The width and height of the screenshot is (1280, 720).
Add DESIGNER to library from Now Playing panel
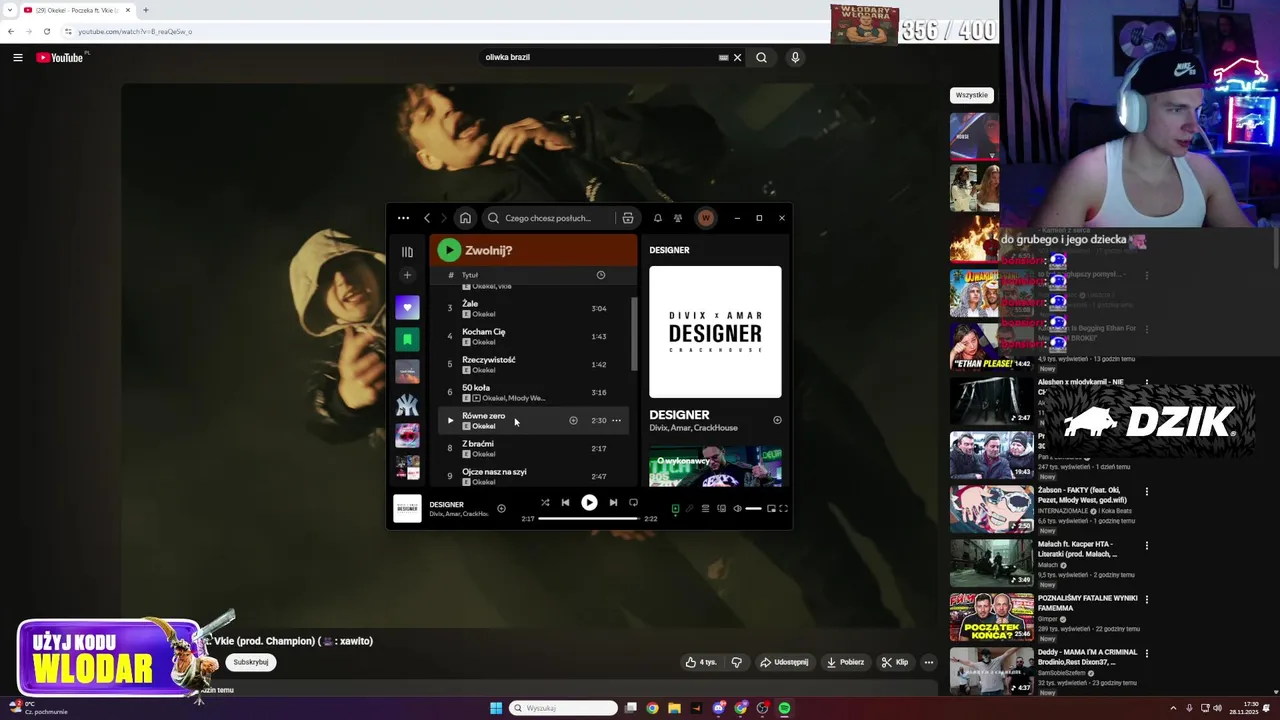coord(777,420)
